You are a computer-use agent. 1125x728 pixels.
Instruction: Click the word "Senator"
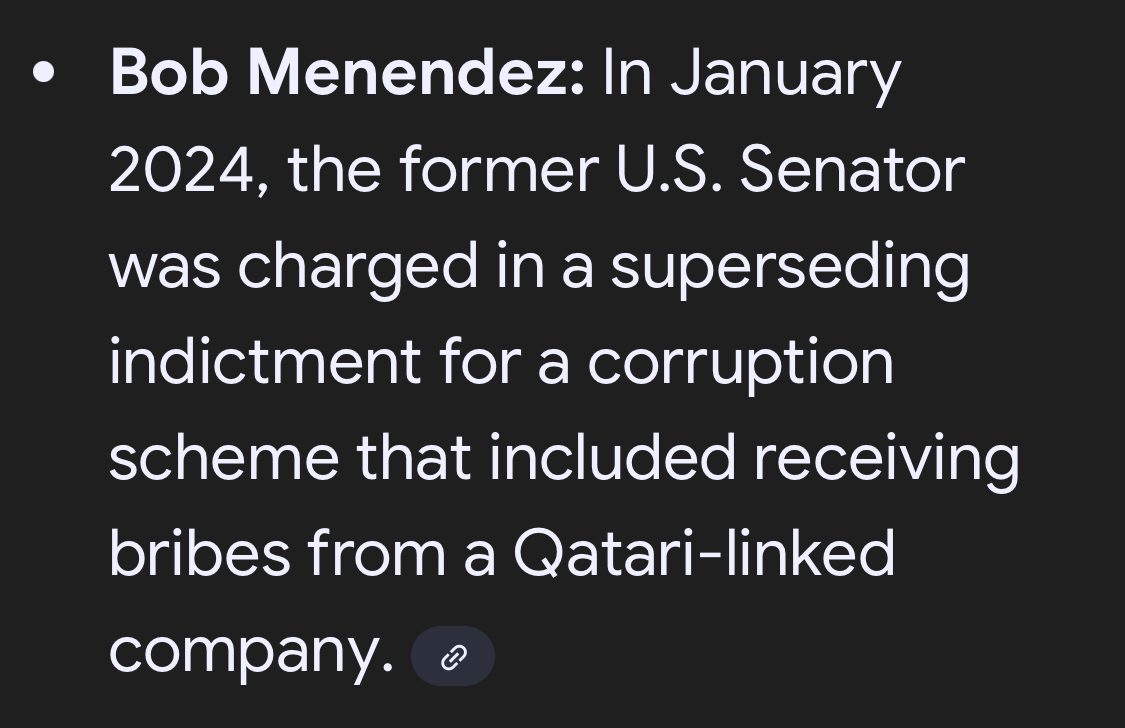tap(852, 170)
